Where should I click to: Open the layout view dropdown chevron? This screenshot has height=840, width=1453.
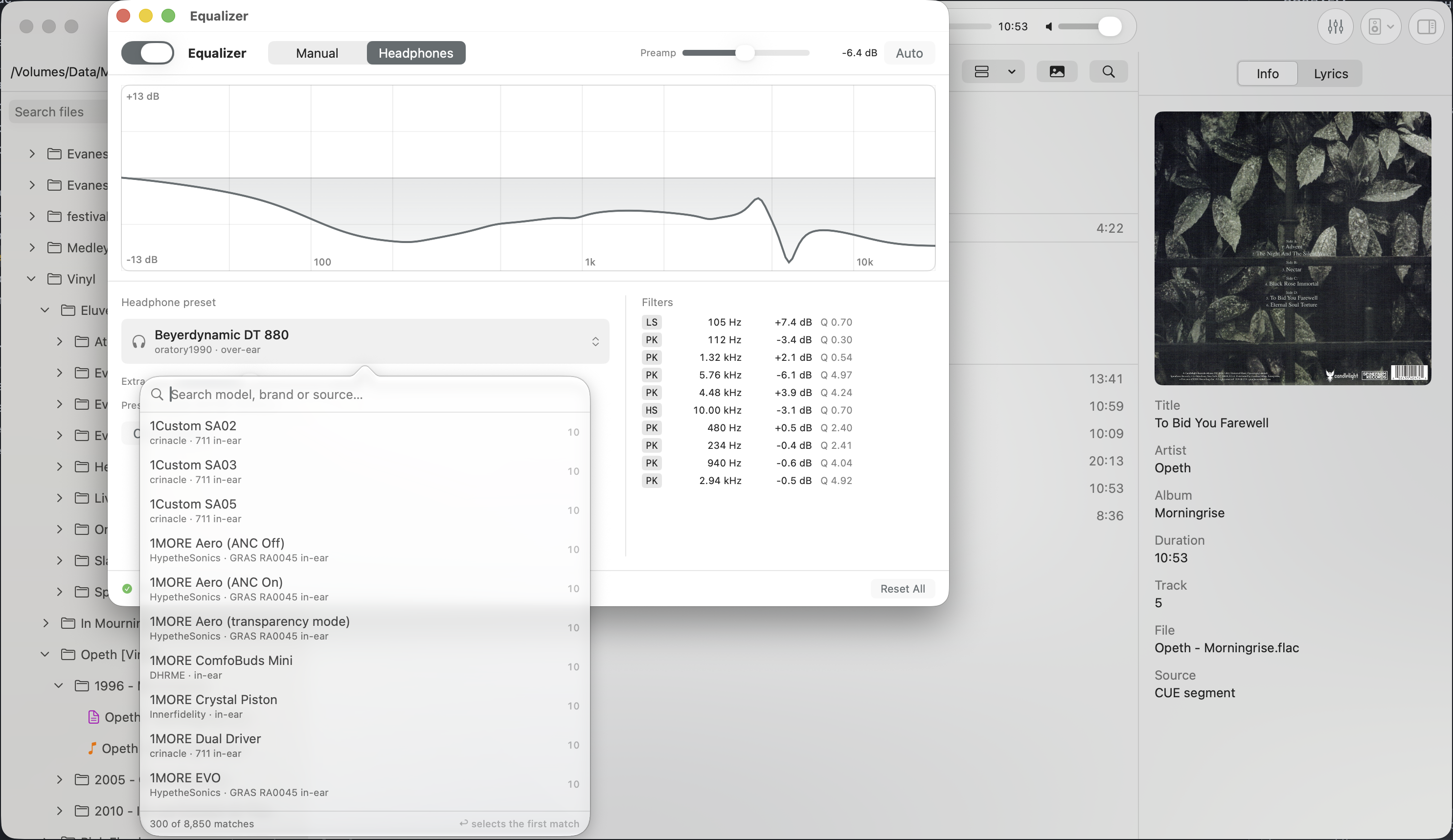[1011, 71]
